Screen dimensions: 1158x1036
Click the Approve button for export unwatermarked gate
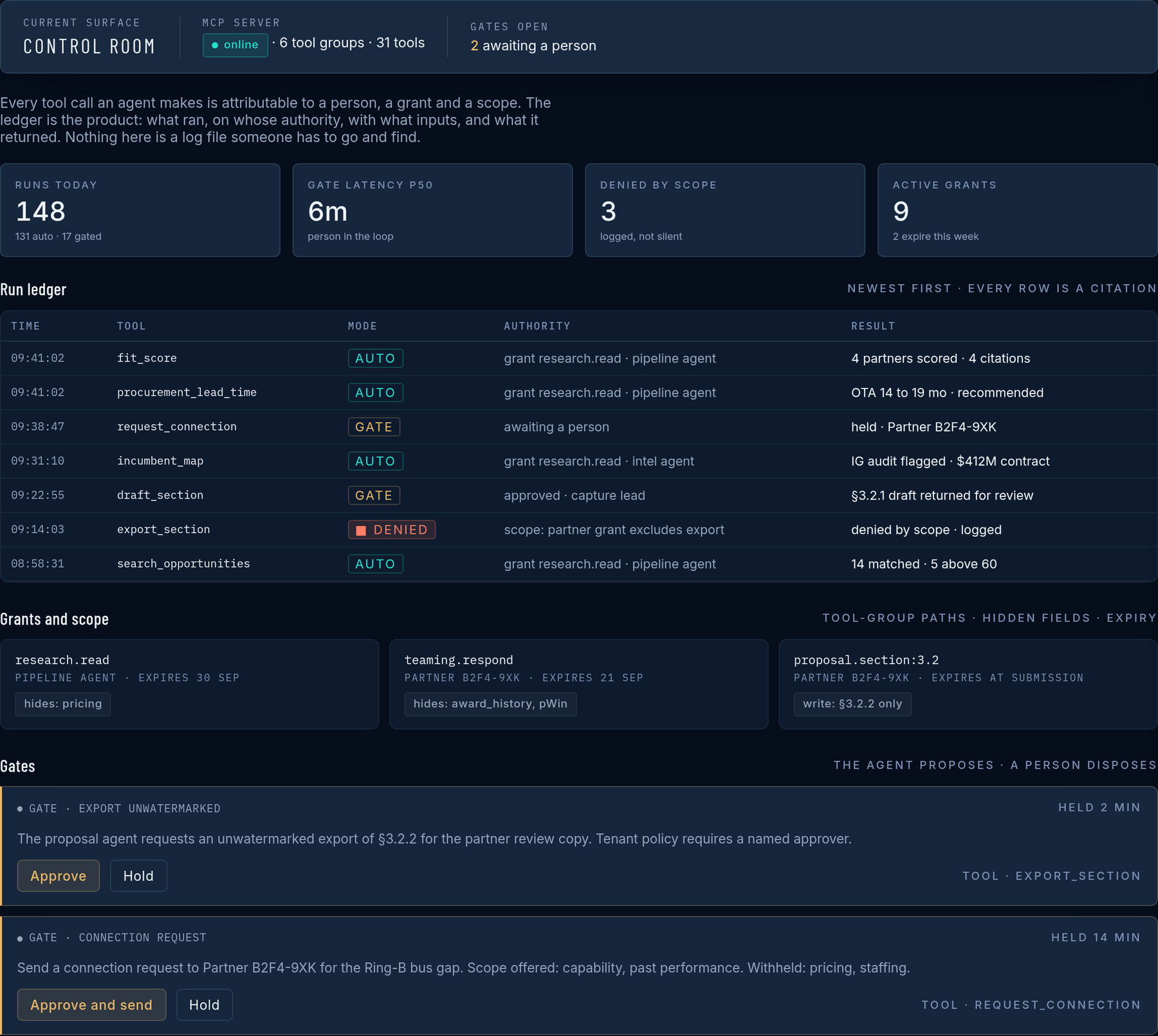[x=59, y=875]
